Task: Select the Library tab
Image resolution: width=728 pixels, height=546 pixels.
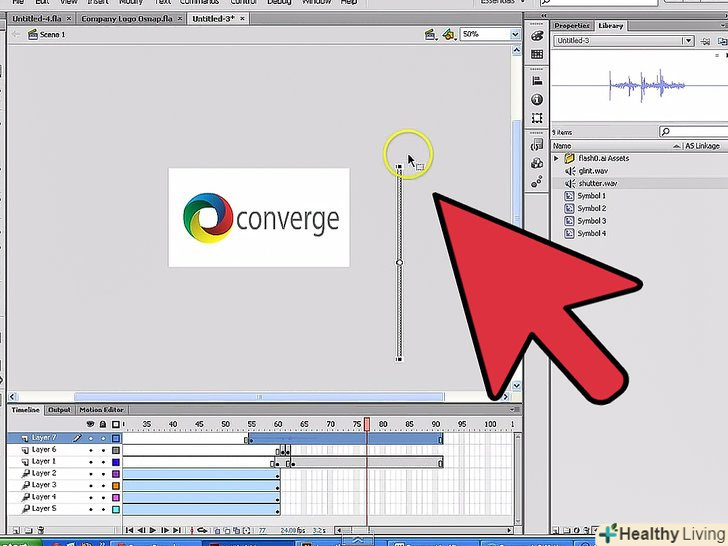Action: (x=610, y=26)
